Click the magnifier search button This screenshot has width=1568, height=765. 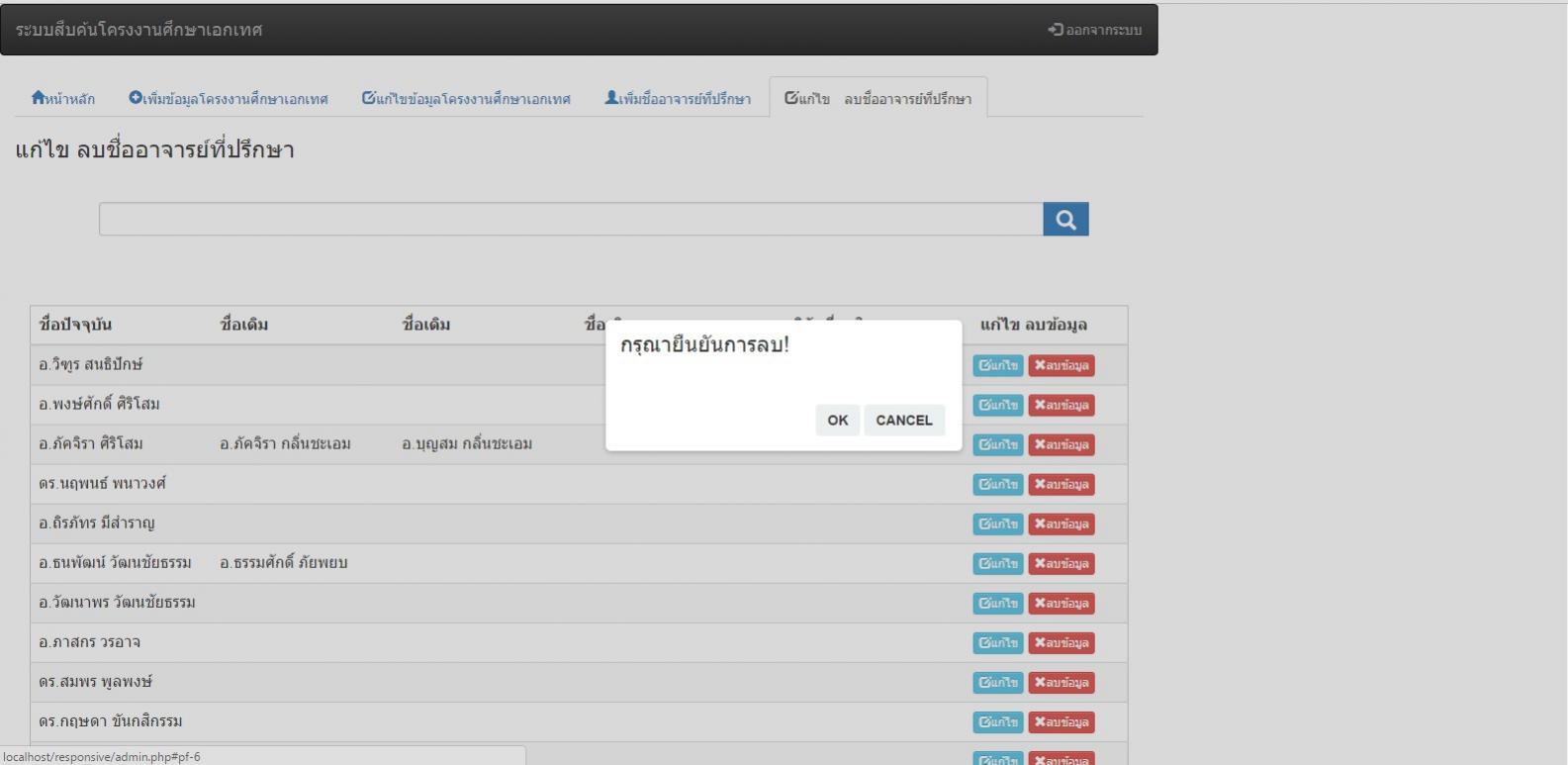[x=1065, y=220]
